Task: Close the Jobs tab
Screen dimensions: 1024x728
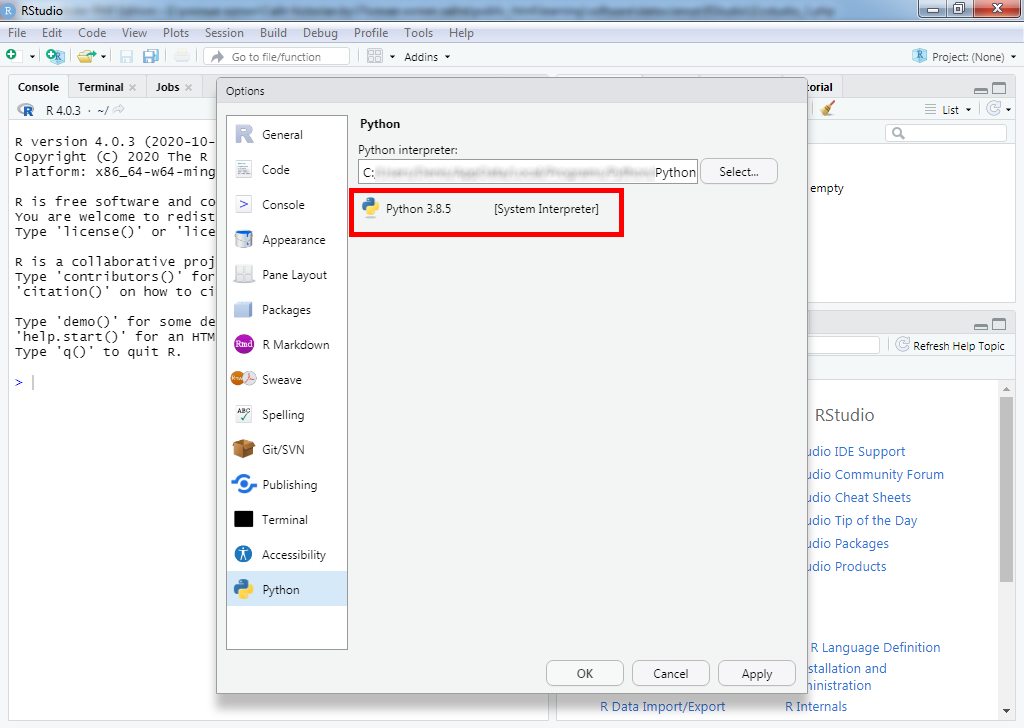Action: point(188,88)
